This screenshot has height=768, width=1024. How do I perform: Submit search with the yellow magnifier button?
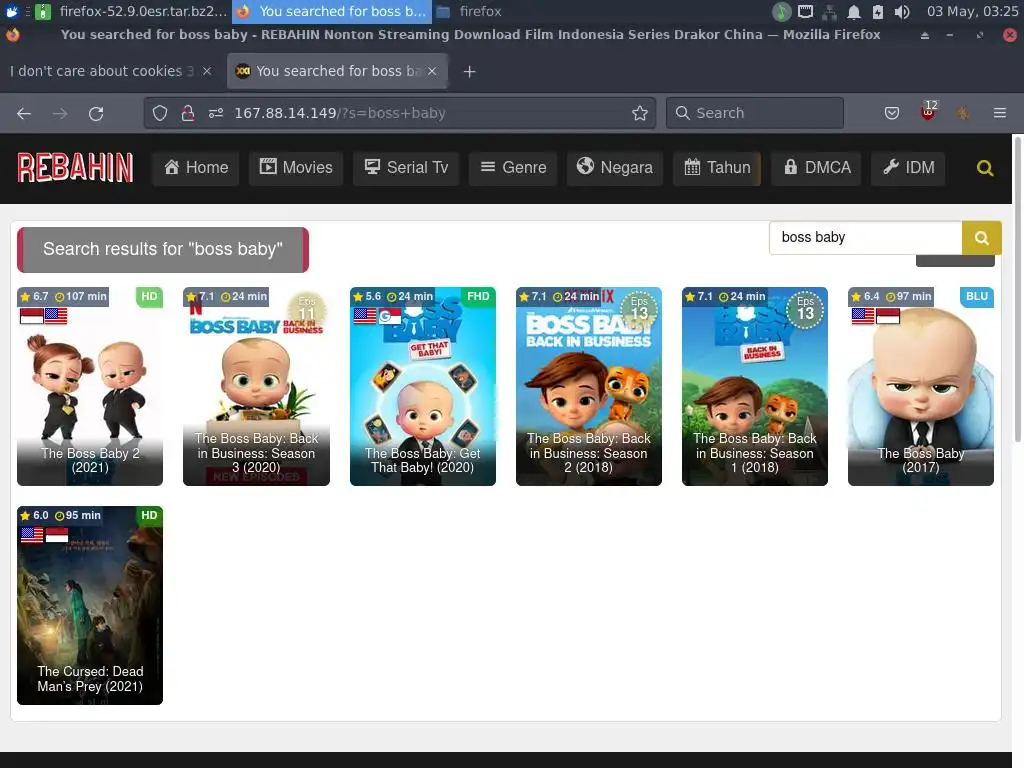[981, 238]
